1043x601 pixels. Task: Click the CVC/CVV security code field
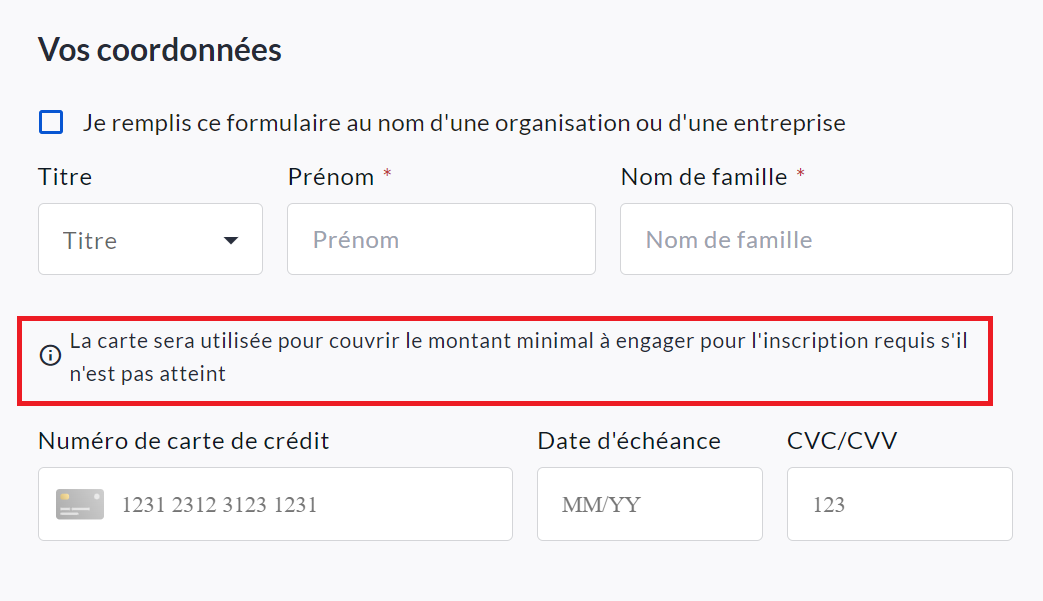pyautogui.click(x=899, y=504)
